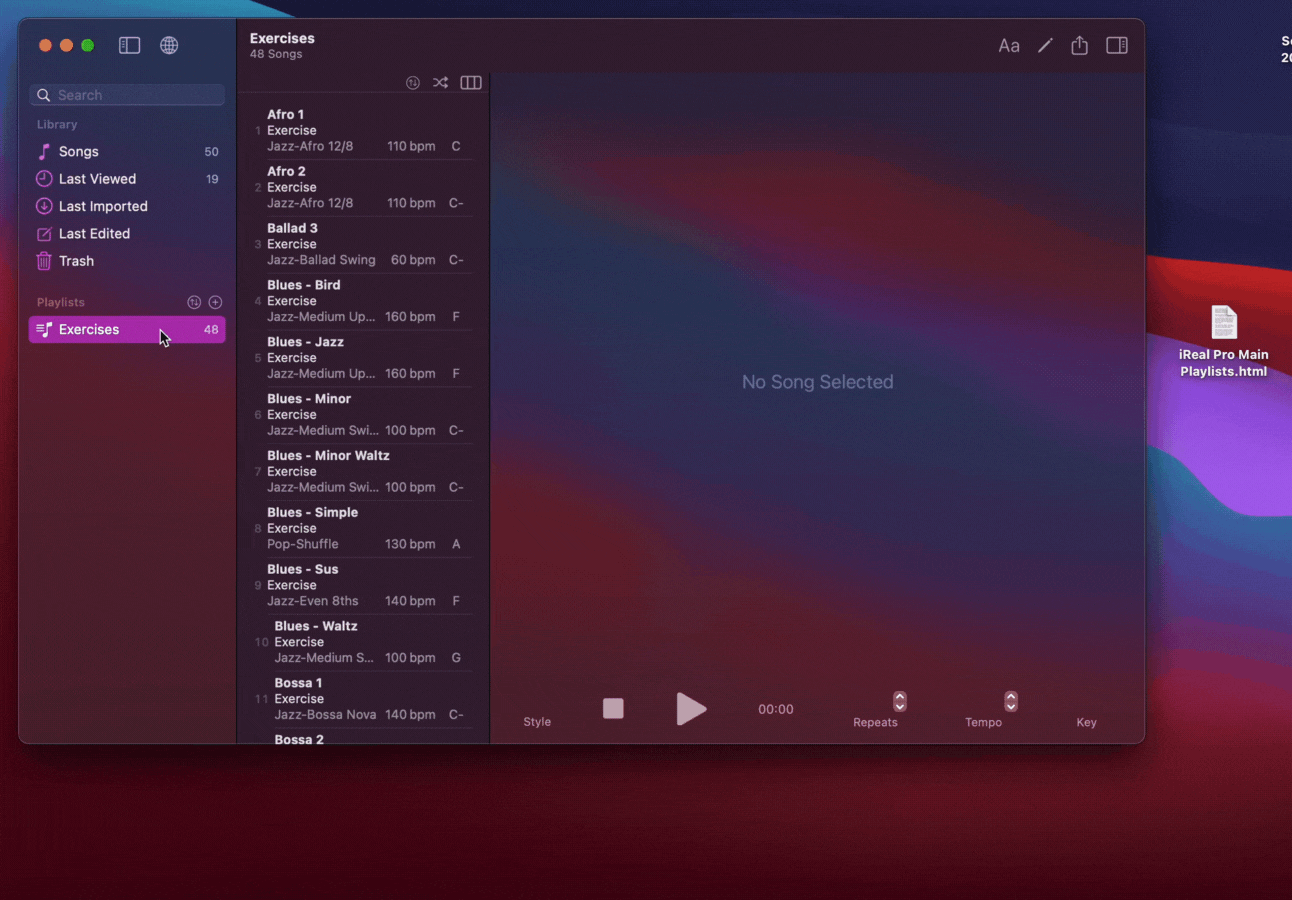Toggle the right inspector panel icon
Image resolution: width=1292 pixels, height=900 pixels.
tap(1117, 45)
